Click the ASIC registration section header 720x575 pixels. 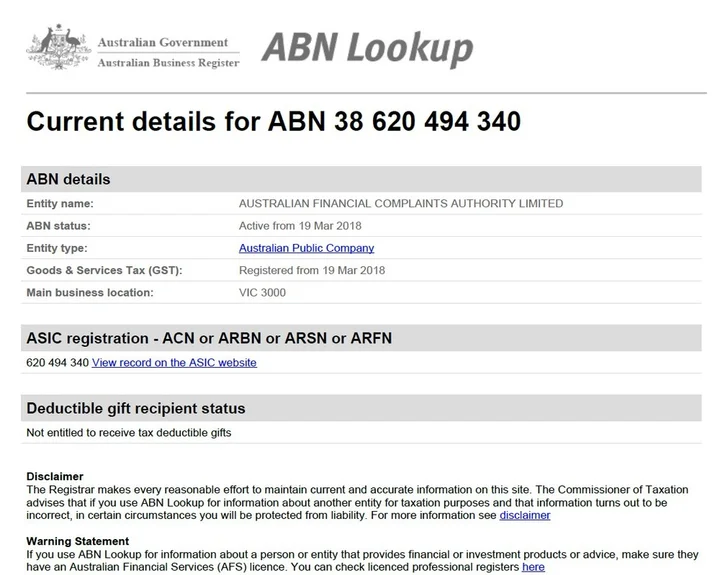(x=361, y=338)
